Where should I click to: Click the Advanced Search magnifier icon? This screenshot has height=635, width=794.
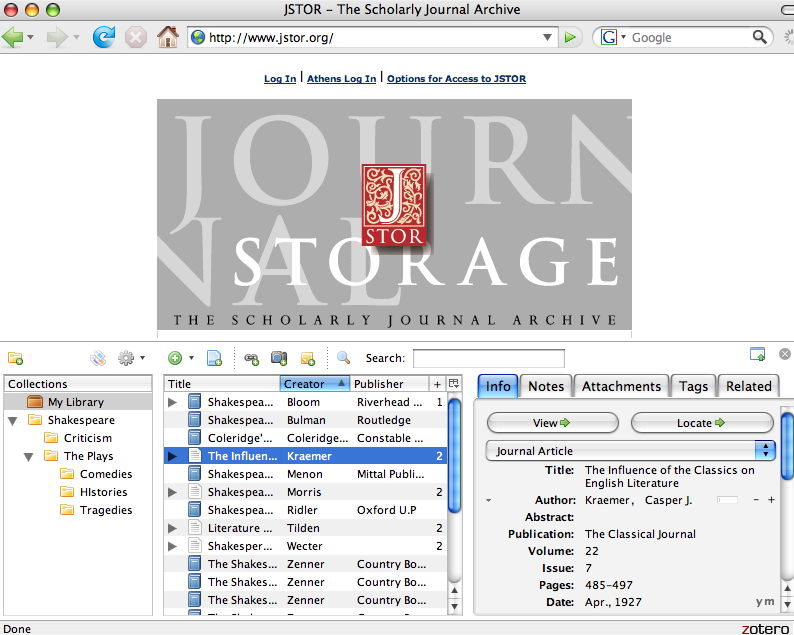[x=343, y=358]
